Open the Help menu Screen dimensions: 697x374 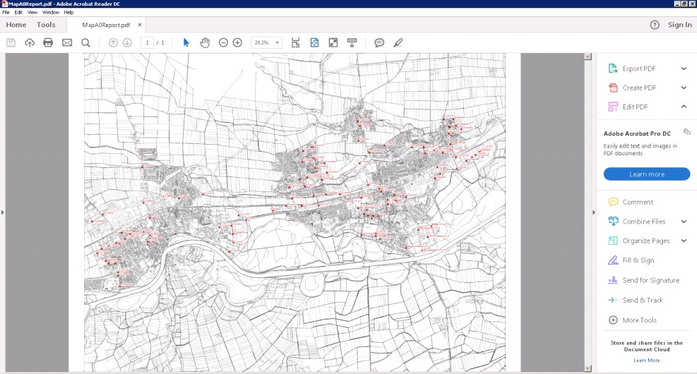tap(68, 12)
